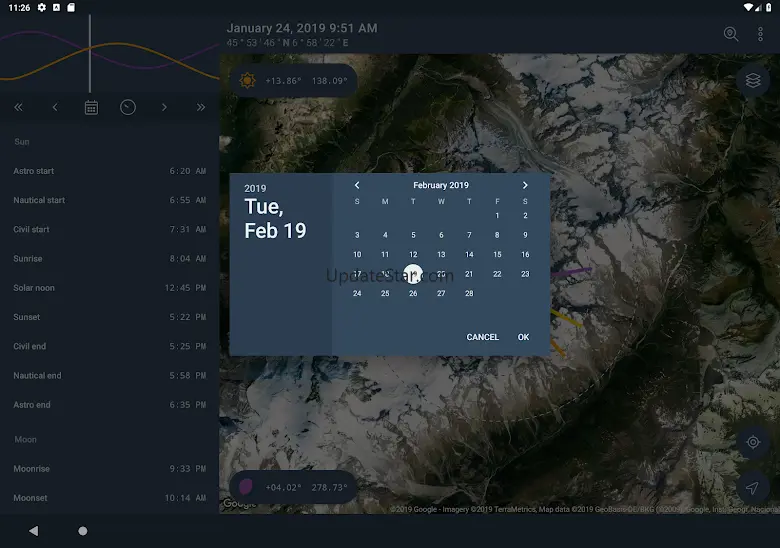780x548 pixels.
Task: Tap the Moonset row
Action: [x=109, y=498]
